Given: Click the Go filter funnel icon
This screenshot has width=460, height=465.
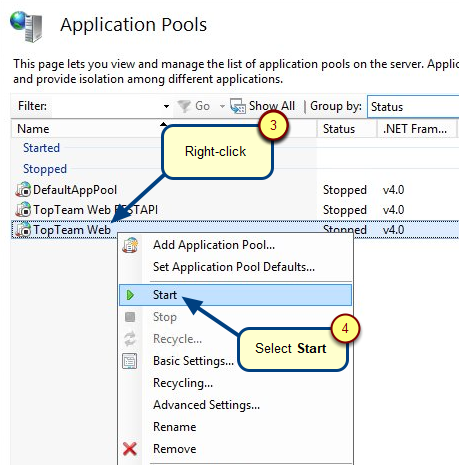Looking at the screenshot, I should [x=184, y=106].
